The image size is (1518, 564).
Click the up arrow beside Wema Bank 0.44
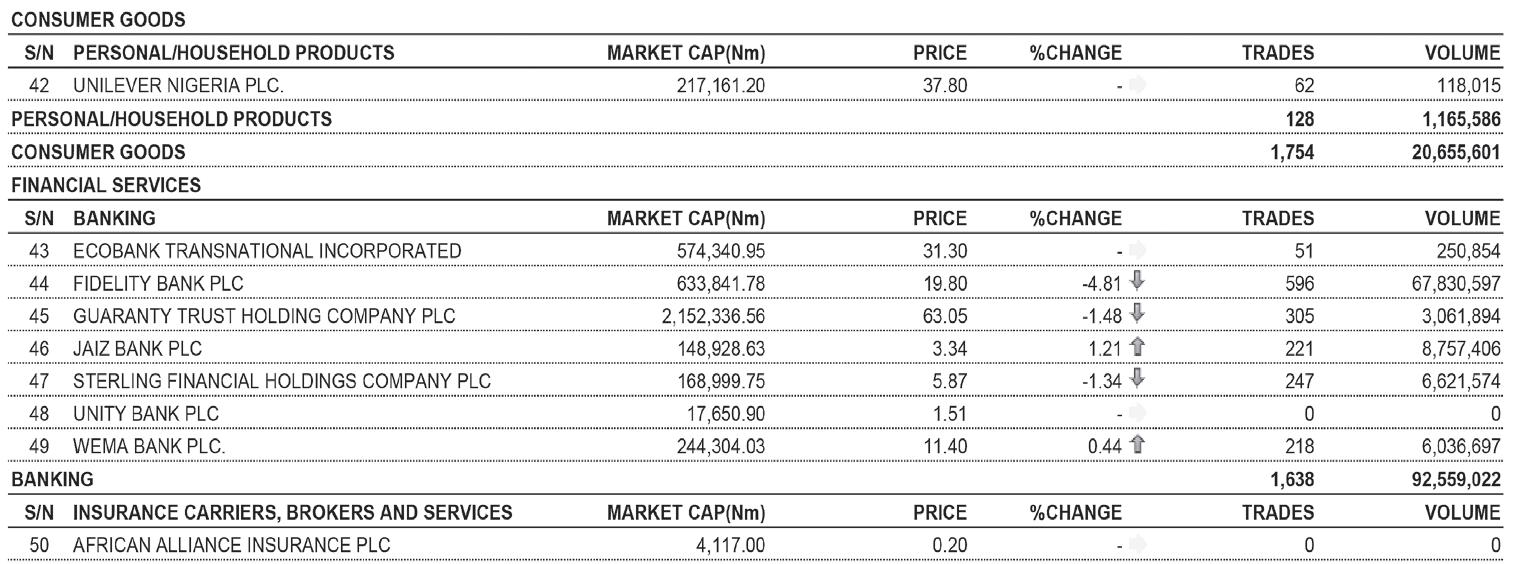point(1138,446)
